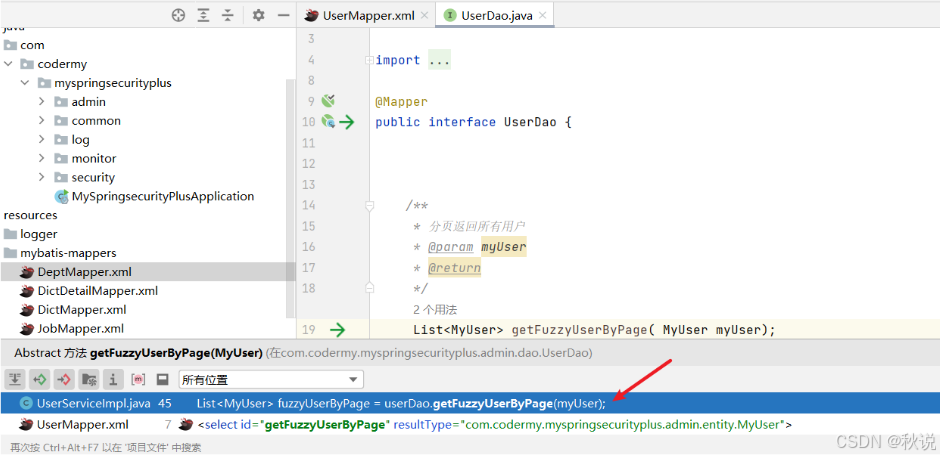
Task: Click the '2 个用法' usages hint
Action: point(435,310)
